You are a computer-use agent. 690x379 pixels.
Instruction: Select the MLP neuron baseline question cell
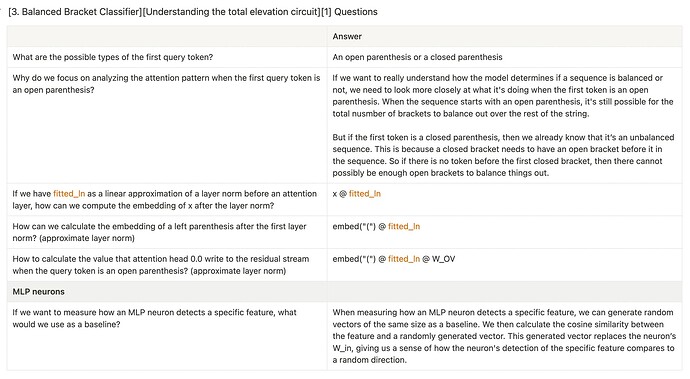(167, 336)
